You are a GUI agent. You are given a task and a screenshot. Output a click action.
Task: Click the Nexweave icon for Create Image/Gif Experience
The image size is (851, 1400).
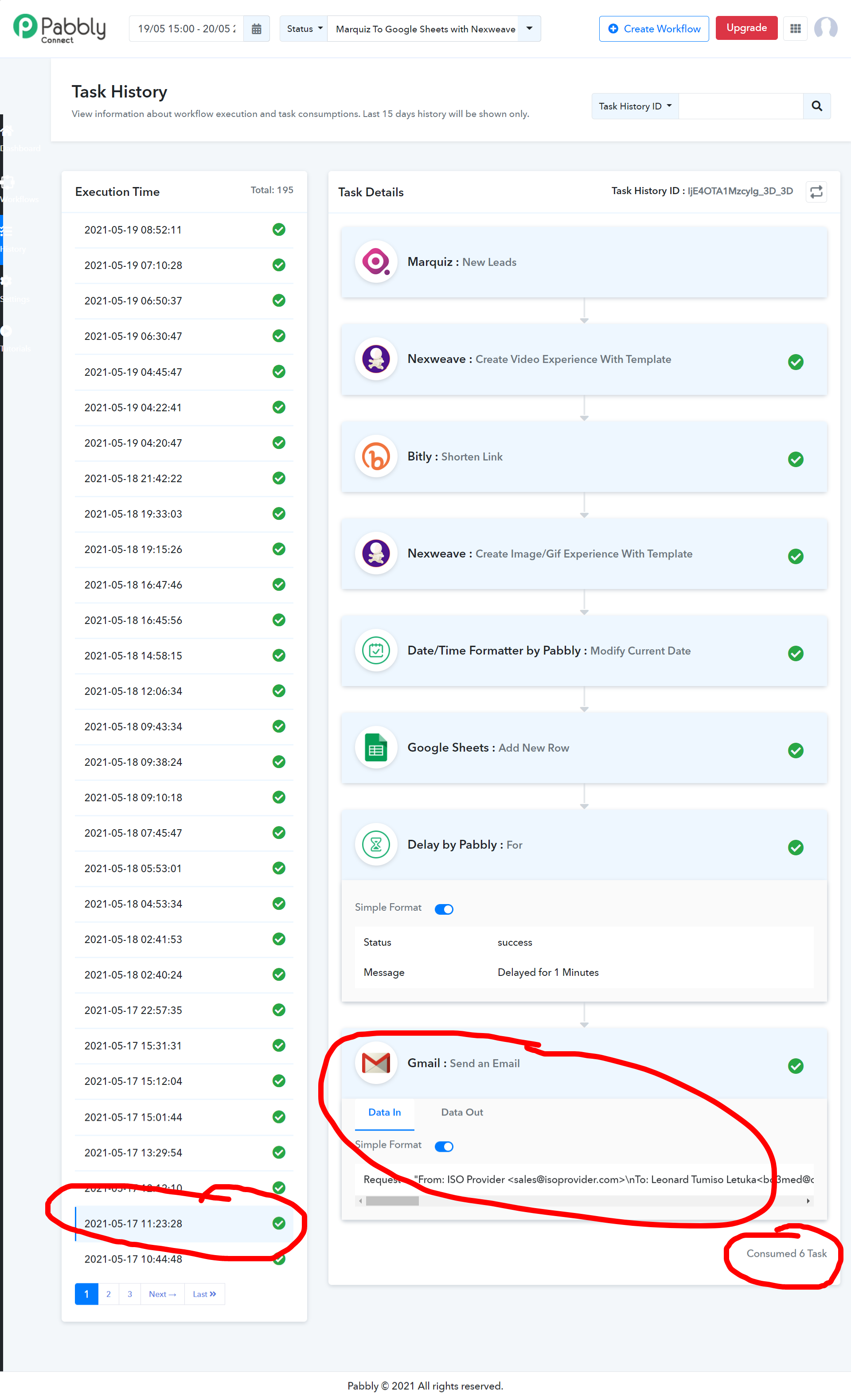coord(375,554)
